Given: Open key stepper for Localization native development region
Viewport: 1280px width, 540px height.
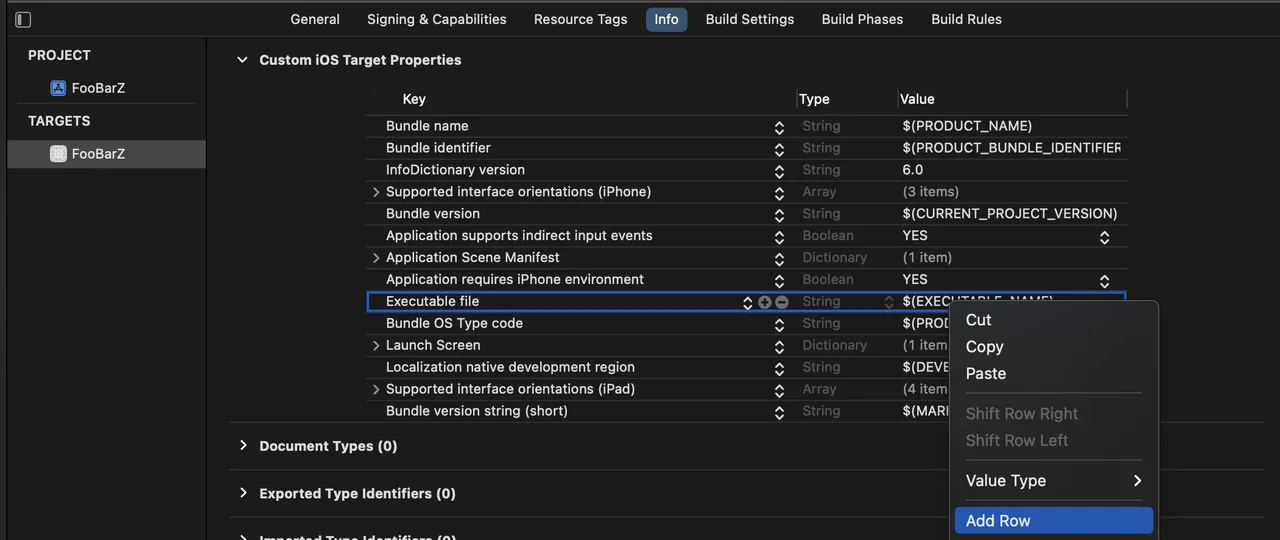Looking at the screenshot, I should coord(779,368).
